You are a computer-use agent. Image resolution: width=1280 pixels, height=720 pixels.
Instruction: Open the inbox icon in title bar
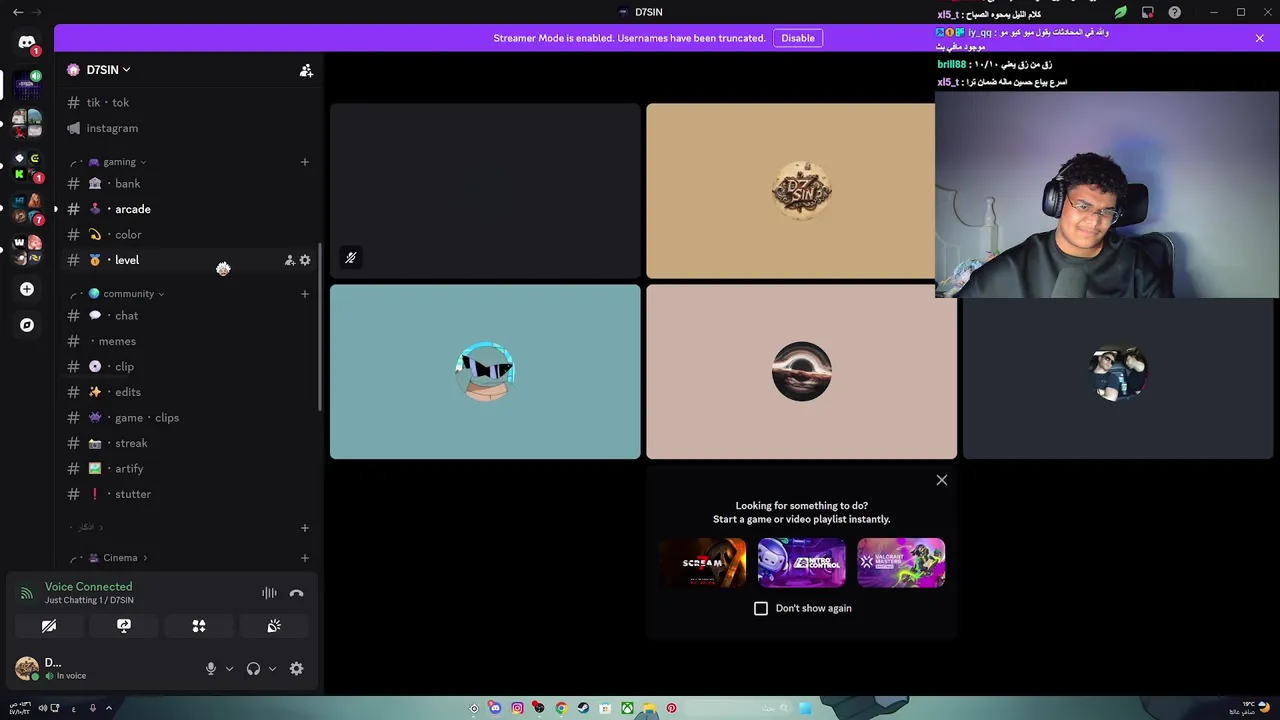pyautogui.click(x=1148, y=12)
